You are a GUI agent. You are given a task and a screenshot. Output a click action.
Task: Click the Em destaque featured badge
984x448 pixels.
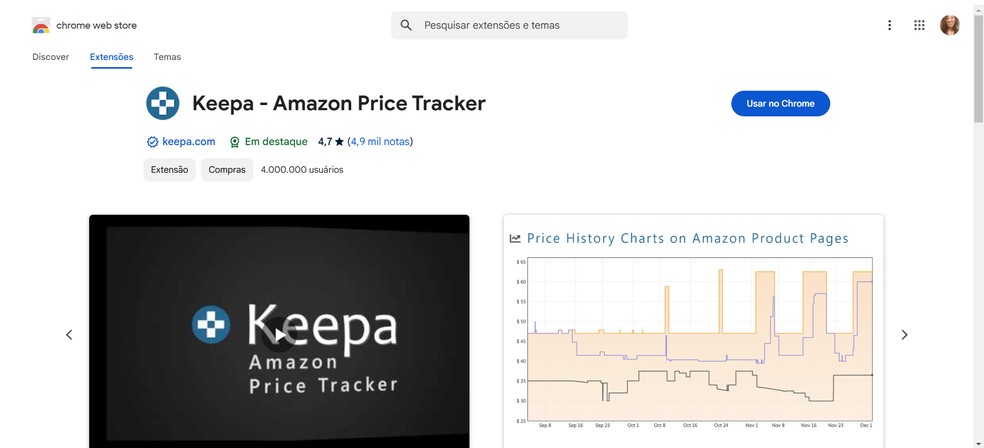click(x=267, y=142)
